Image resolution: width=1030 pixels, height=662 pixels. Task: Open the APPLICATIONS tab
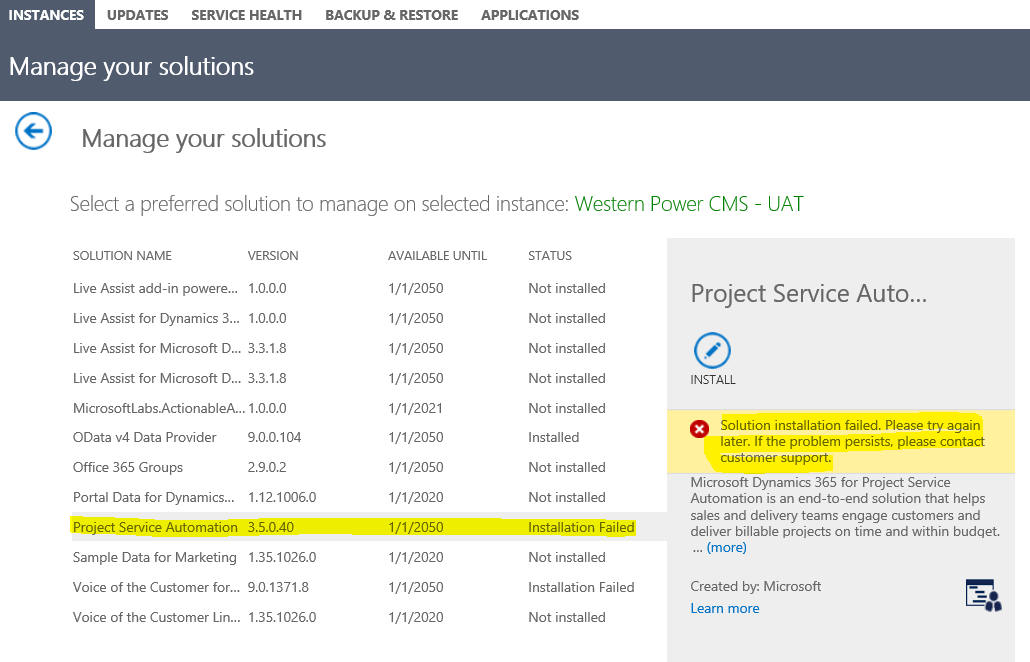pyautogui.click(x=529, y=14)
